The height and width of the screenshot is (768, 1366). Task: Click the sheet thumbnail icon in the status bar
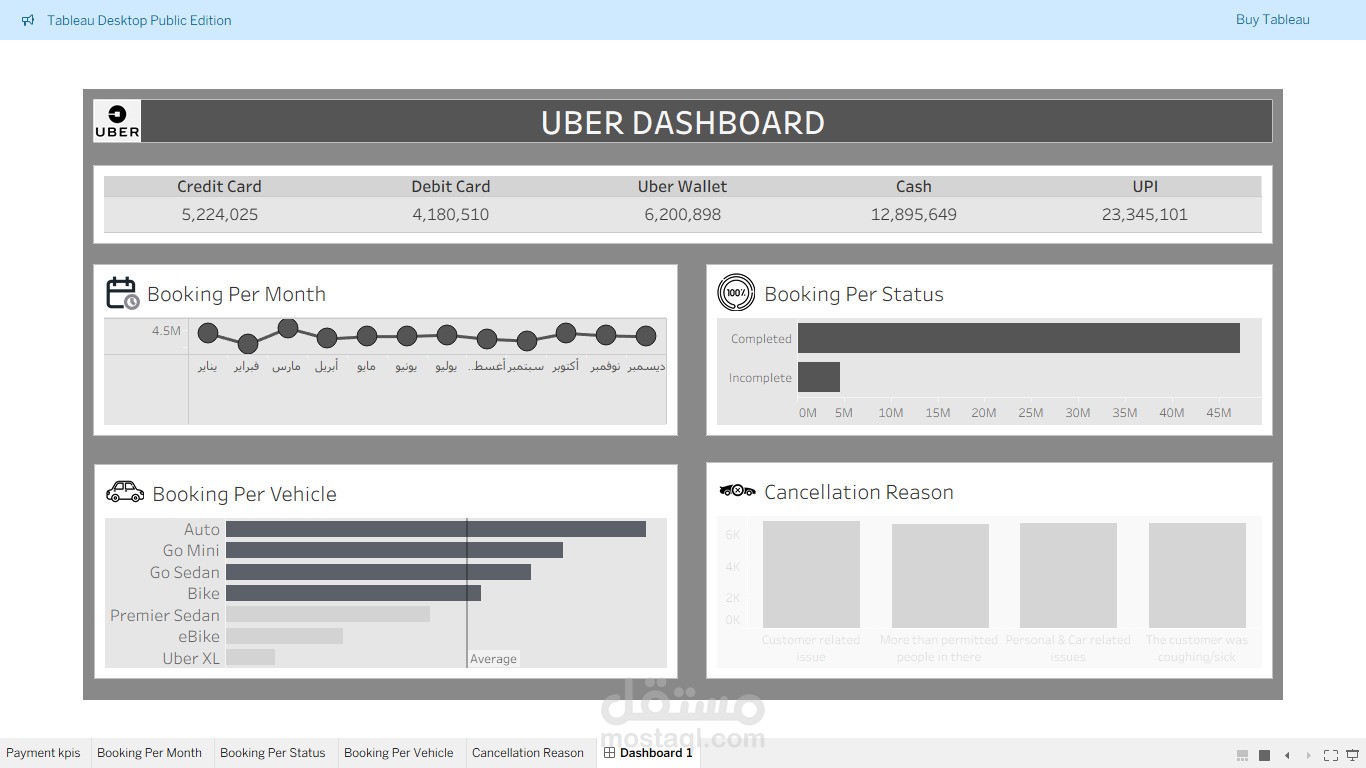pos(1262,754)
